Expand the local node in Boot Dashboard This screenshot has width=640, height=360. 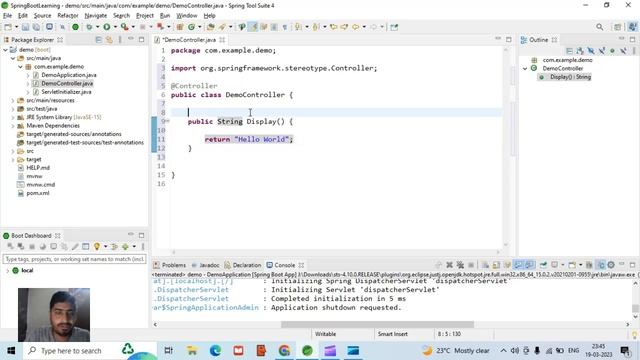(7, 271)
